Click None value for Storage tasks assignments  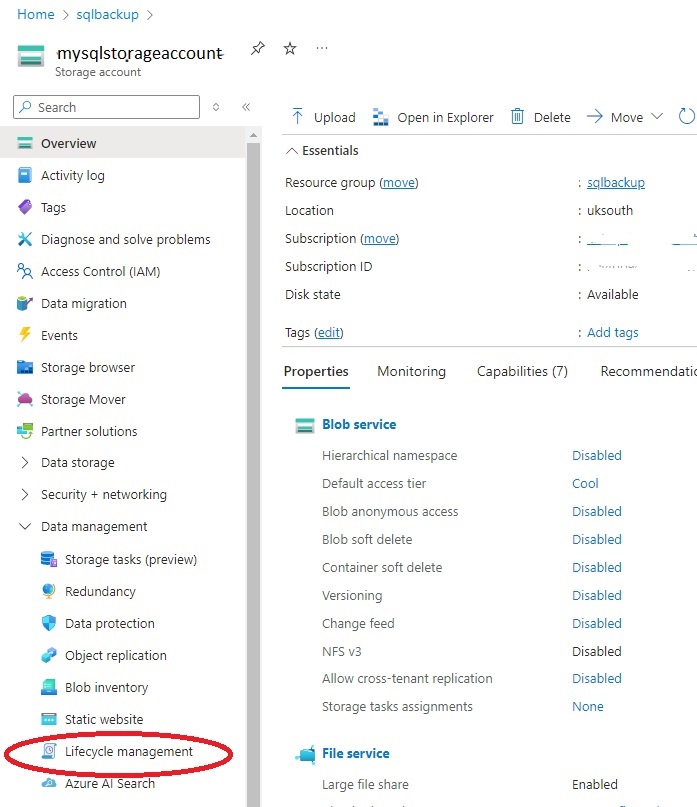pyautogui.click(x=588, y=707)
